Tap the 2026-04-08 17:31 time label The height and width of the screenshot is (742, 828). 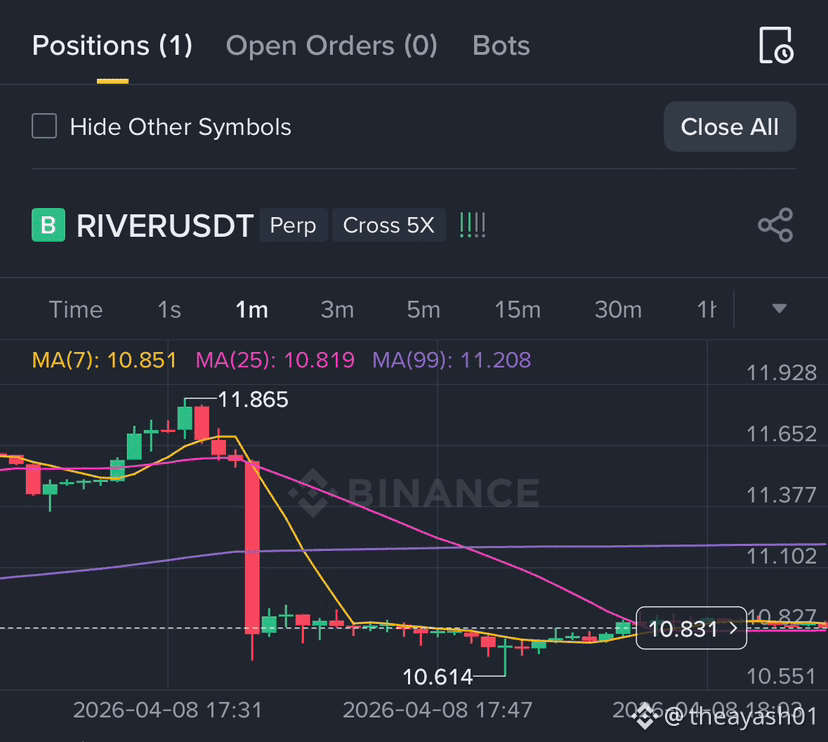[167, 710]
